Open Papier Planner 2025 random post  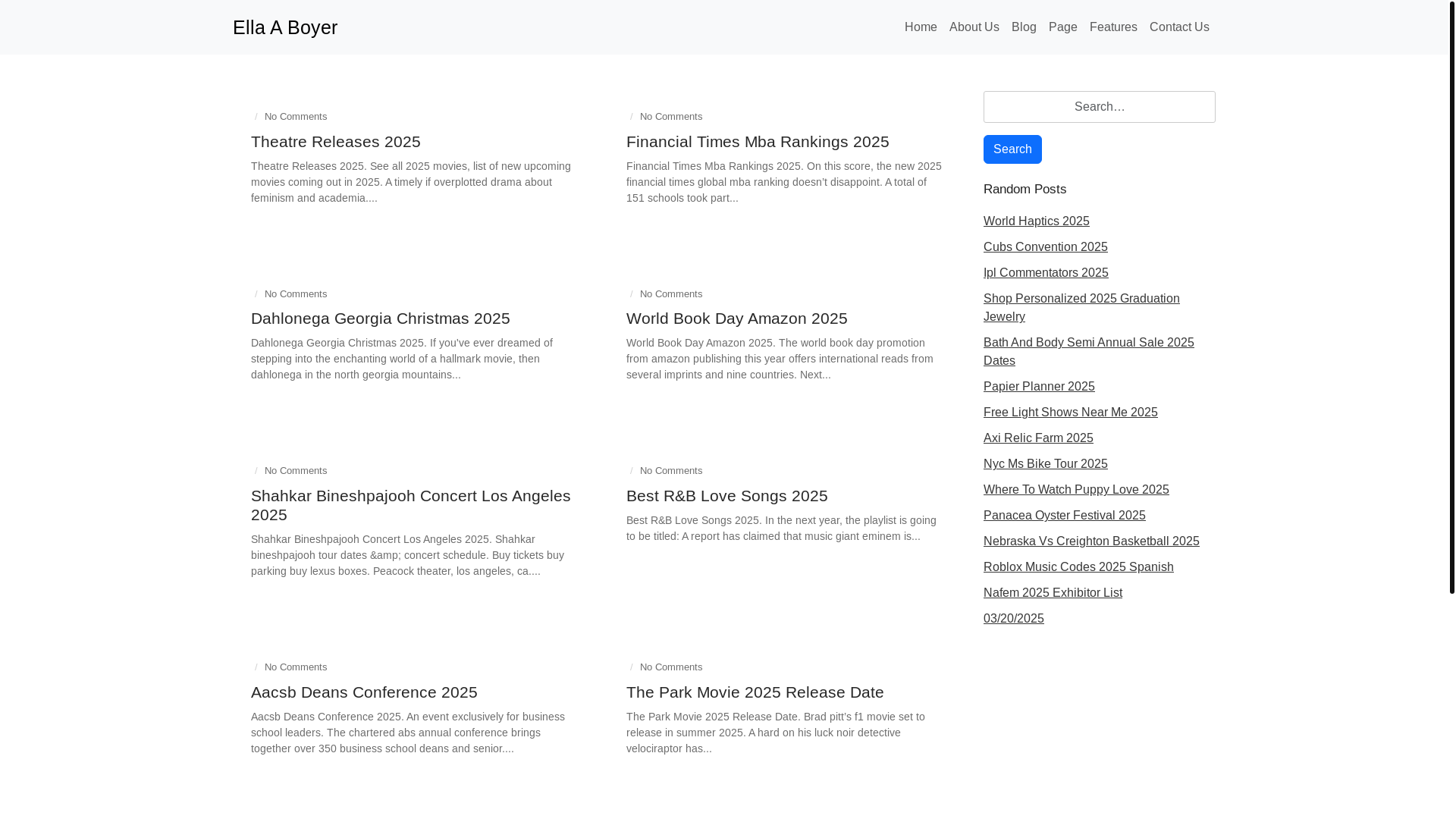click(1039, 387)
